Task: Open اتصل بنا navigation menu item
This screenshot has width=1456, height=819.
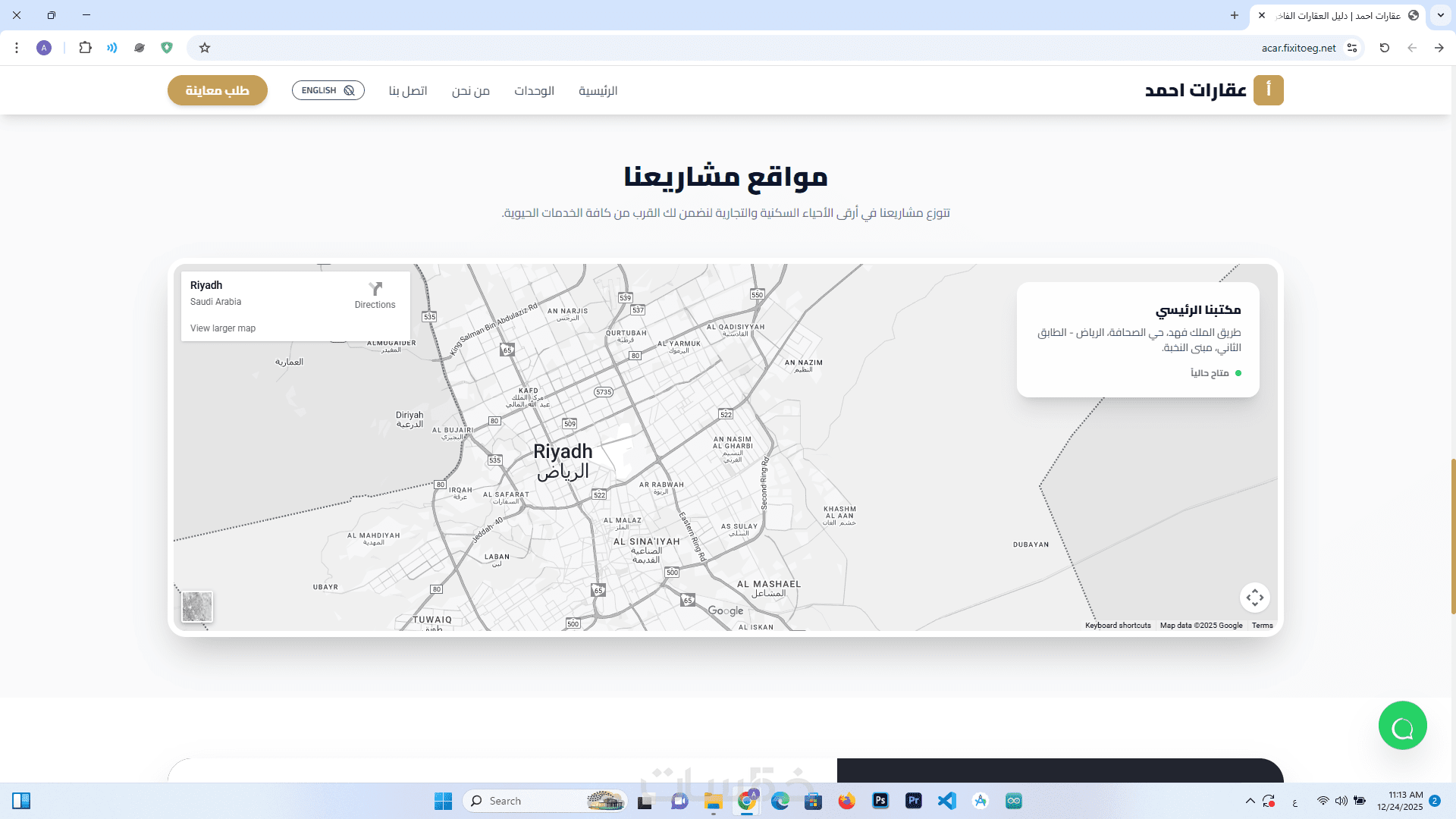Action: pyautogui.click(x=408, y=91)
